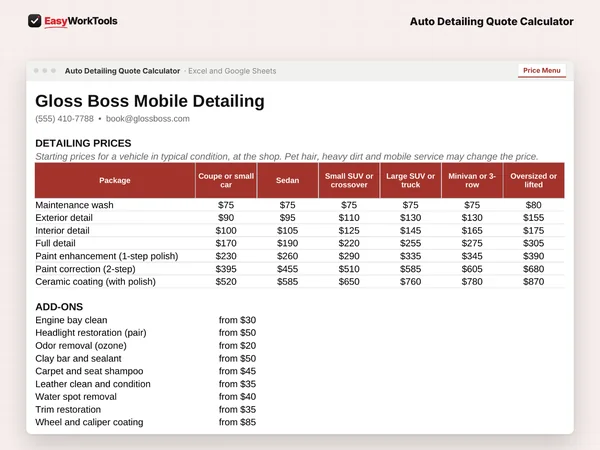Click the $455 Paint correction sedan price
600x450 pixels.
pyautogui.click(x=287, y=269)
